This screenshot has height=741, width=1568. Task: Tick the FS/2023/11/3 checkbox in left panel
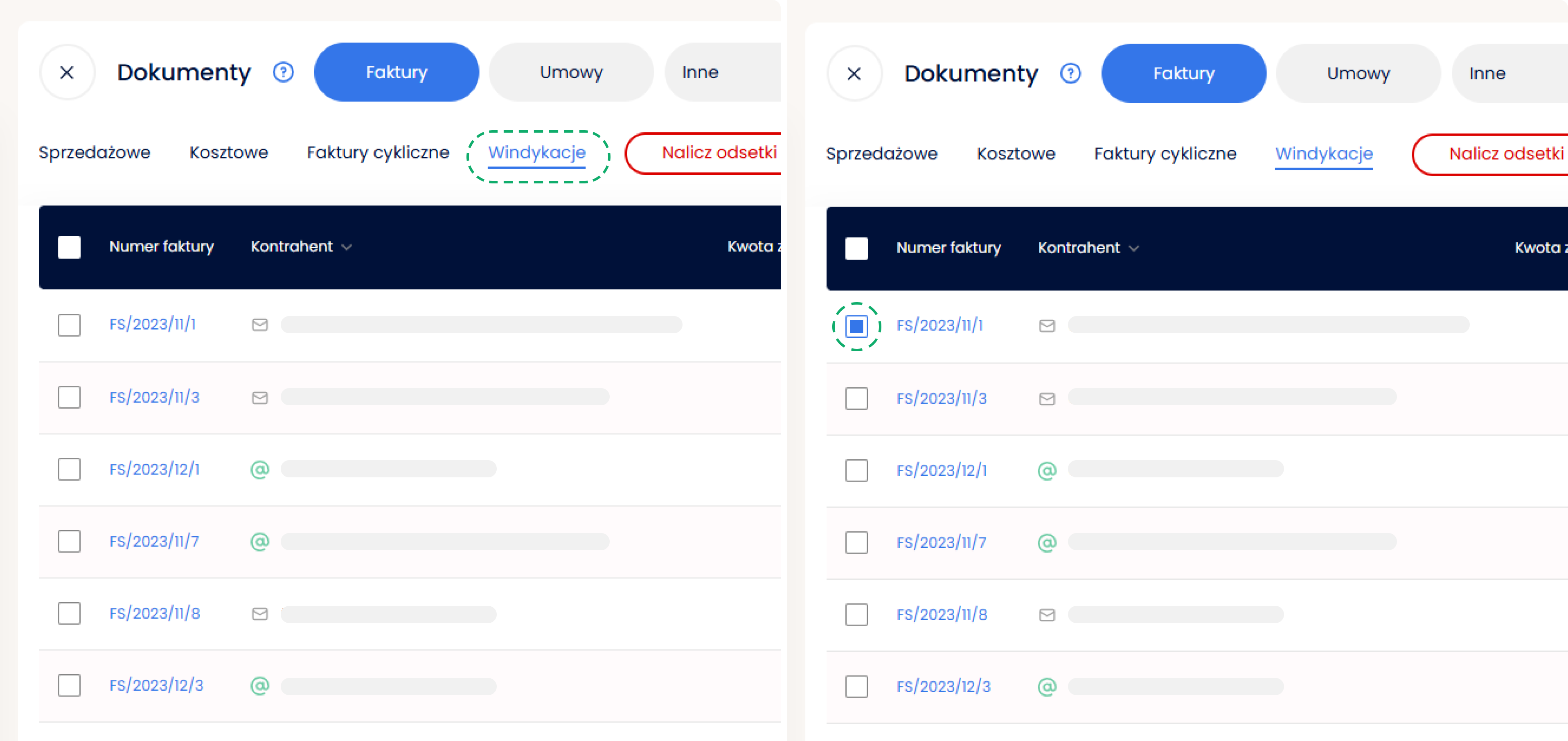(70, 398)
